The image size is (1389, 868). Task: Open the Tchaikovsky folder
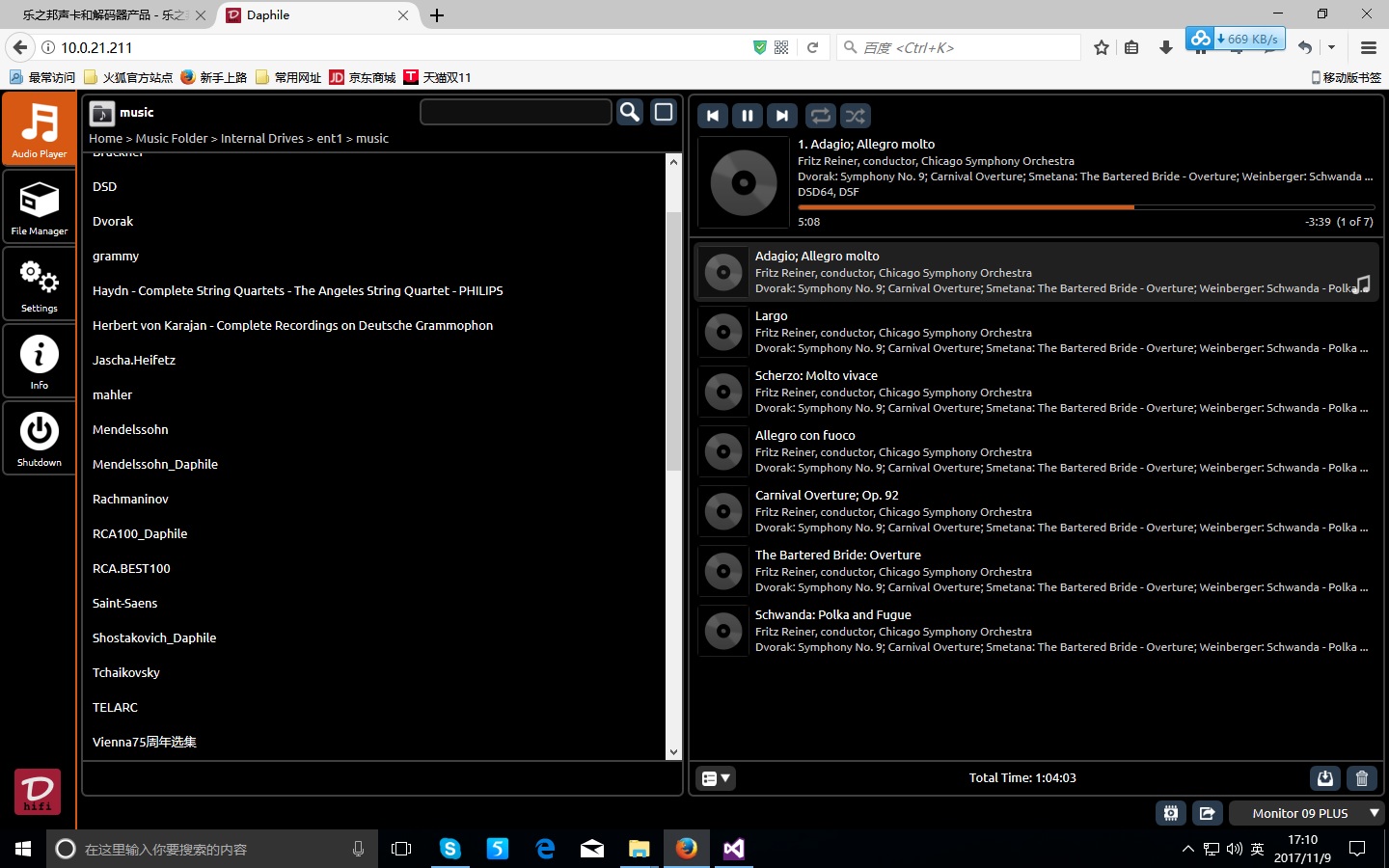126,673
